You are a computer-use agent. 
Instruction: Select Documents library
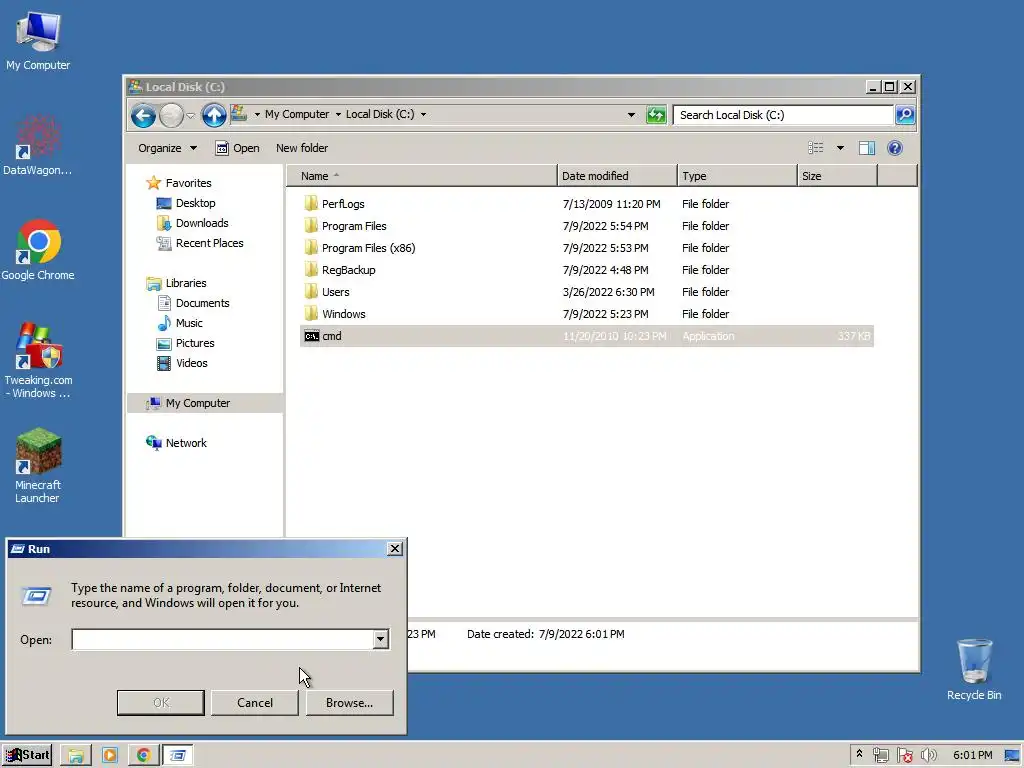193,303
